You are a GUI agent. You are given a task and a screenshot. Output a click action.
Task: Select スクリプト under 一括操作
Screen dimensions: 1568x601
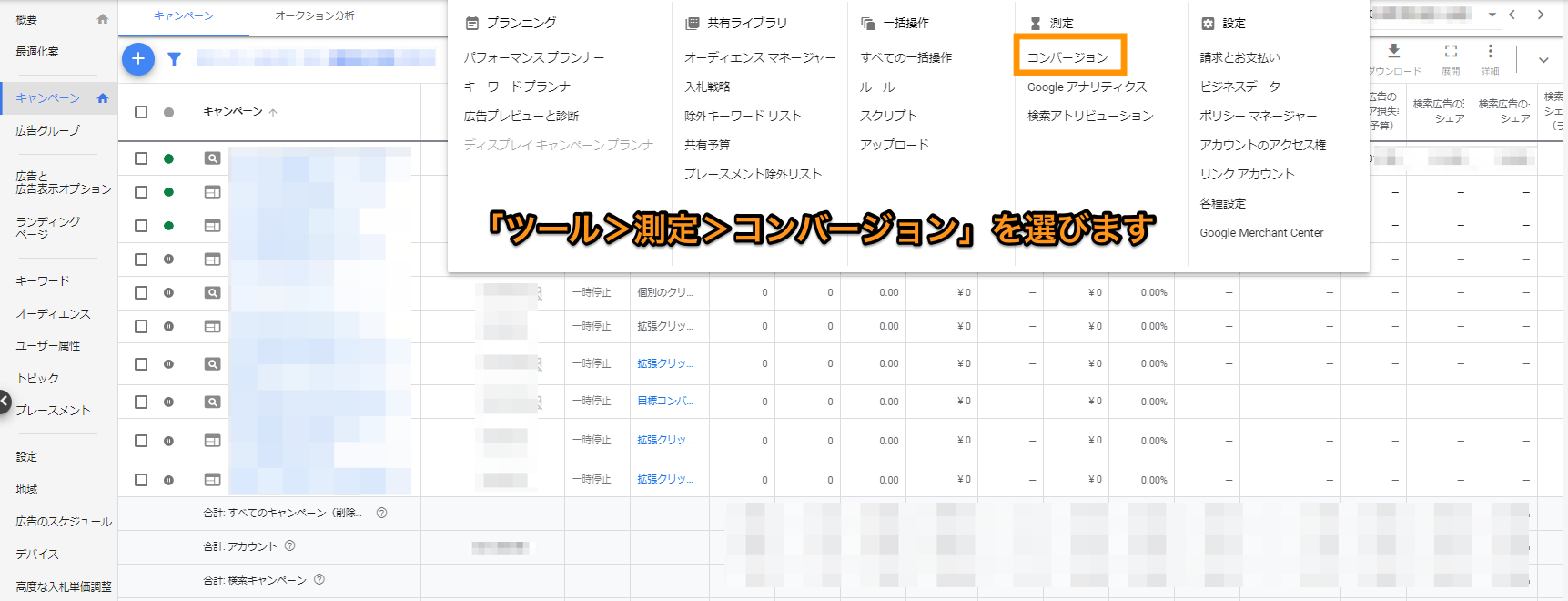pos(889,116)
